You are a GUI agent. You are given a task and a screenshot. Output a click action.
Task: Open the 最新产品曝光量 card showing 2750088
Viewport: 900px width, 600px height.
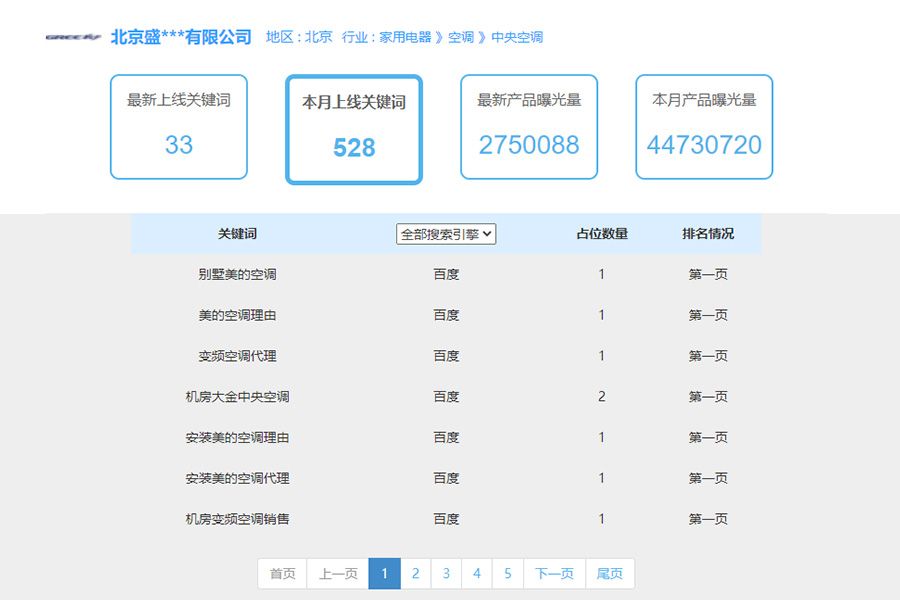coord(528,126)
